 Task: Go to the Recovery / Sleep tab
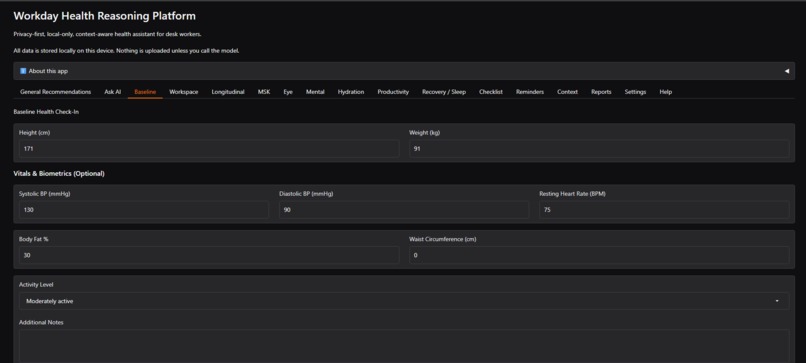tap(444, 92)
